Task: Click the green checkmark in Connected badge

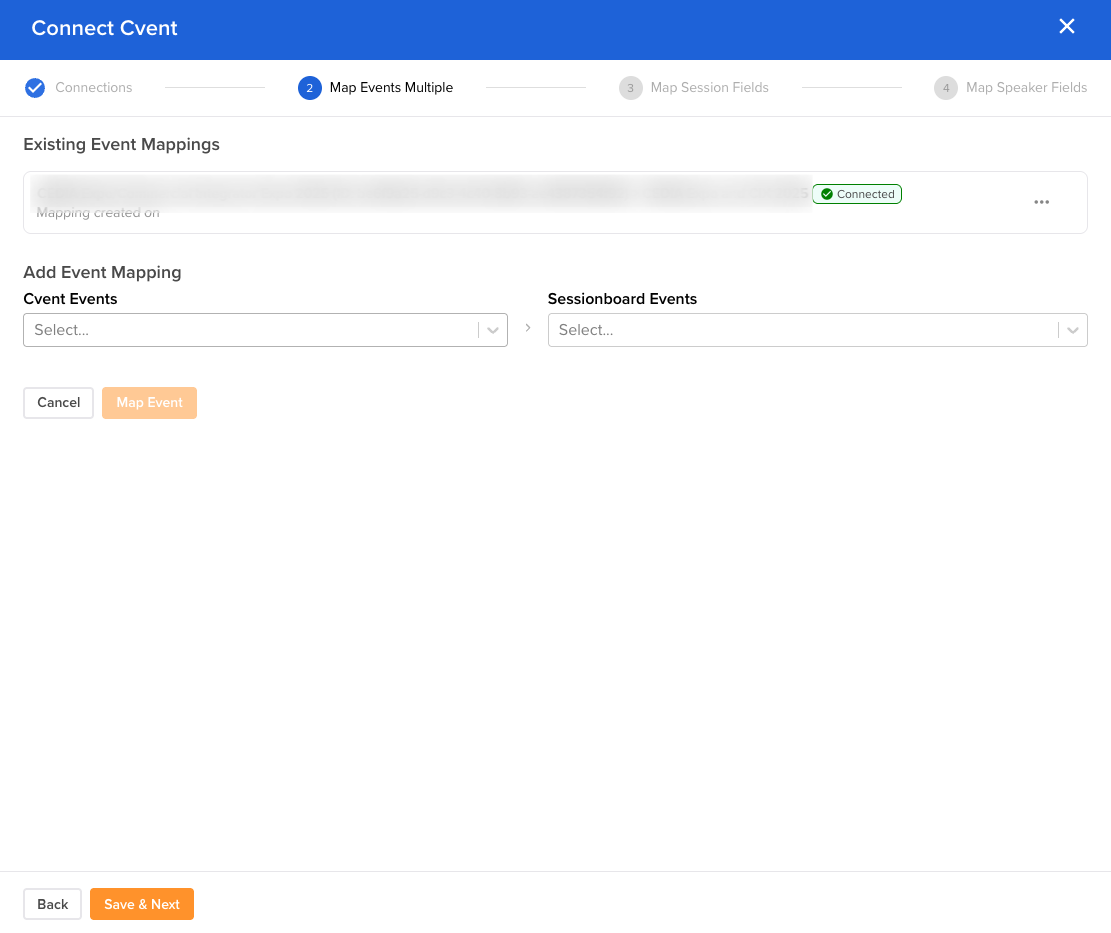Action: tap(827, 194)
